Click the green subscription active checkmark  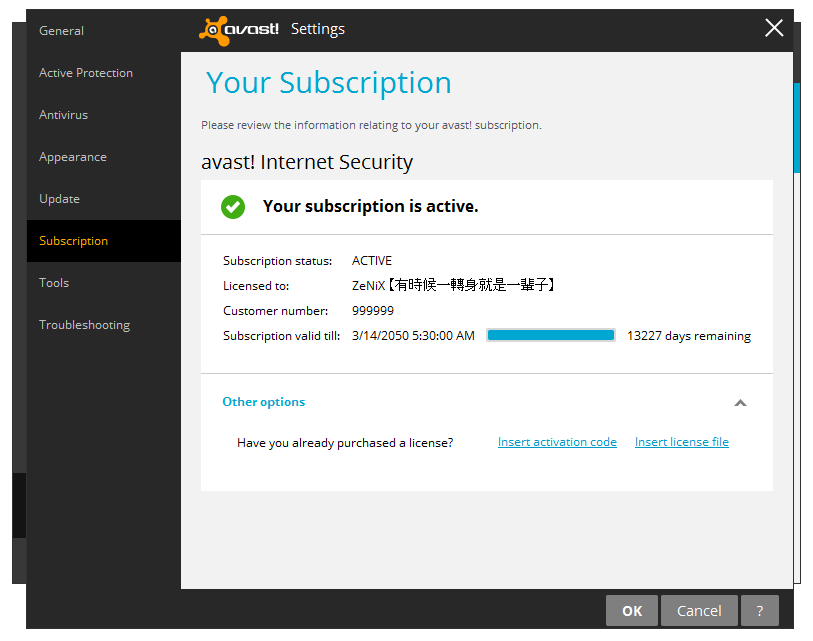(233, 207)
